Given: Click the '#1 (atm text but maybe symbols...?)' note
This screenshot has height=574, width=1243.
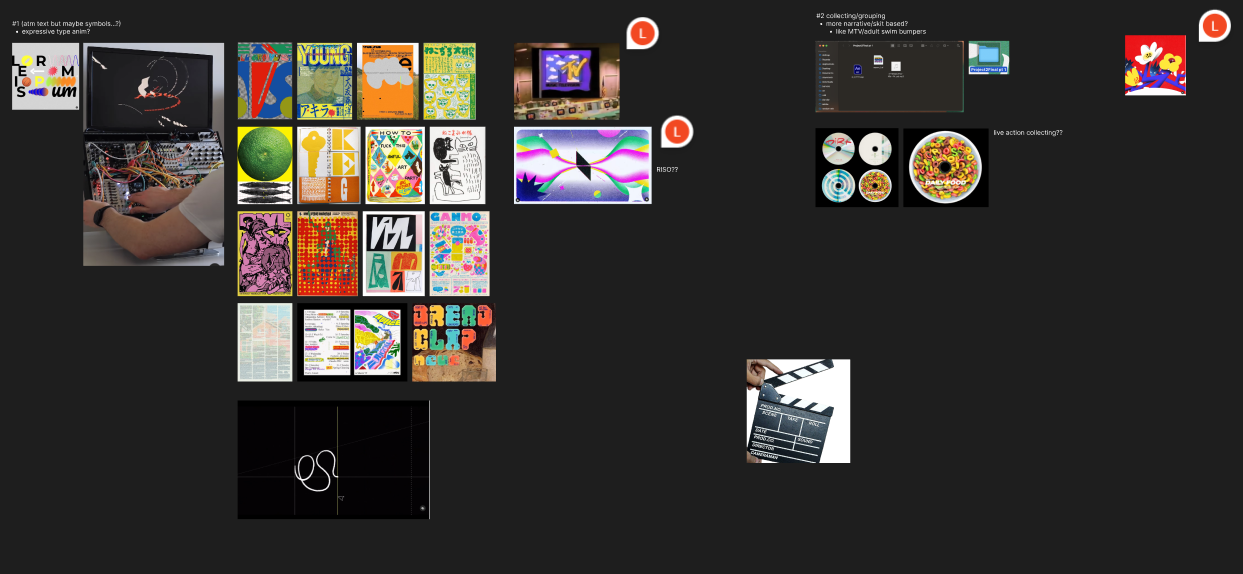Looking at the screenshot, I should [x=66, y=23].
